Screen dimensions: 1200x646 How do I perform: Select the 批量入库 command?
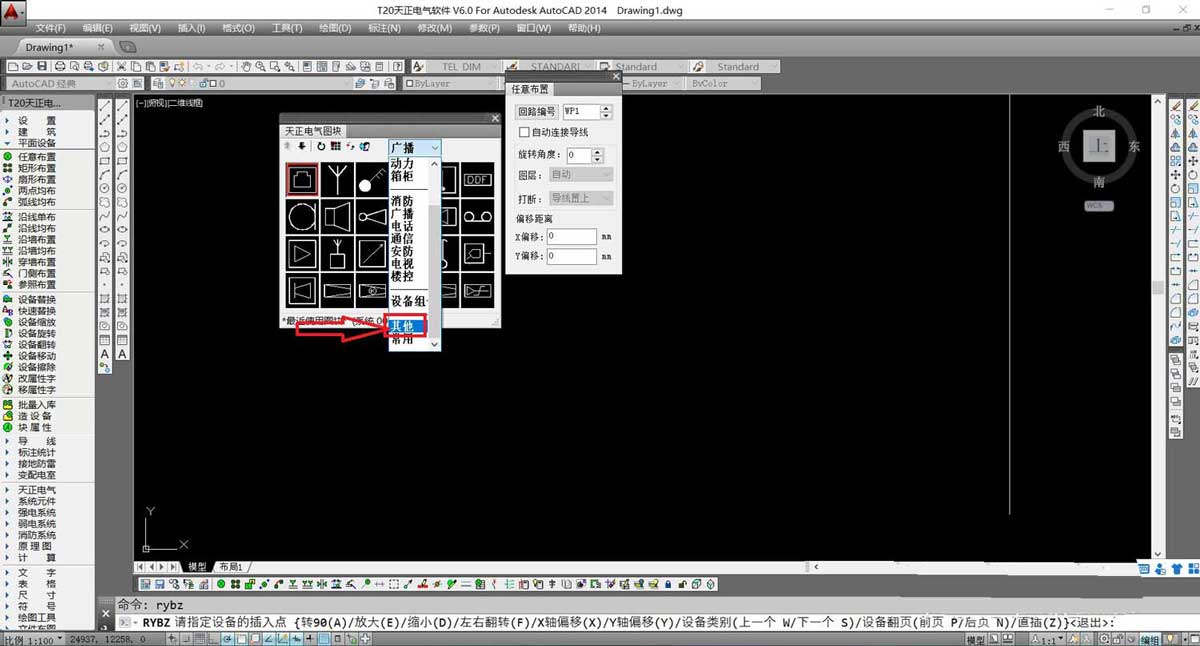click(x=36, y=405)
